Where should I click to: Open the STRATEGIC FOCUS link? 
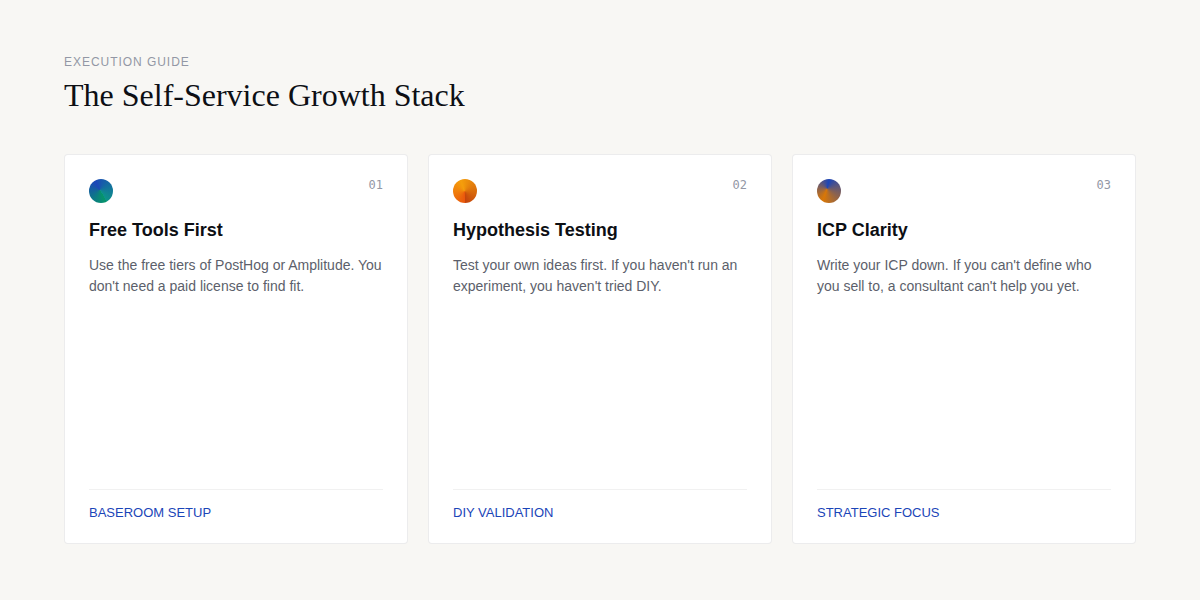point(878,513)
